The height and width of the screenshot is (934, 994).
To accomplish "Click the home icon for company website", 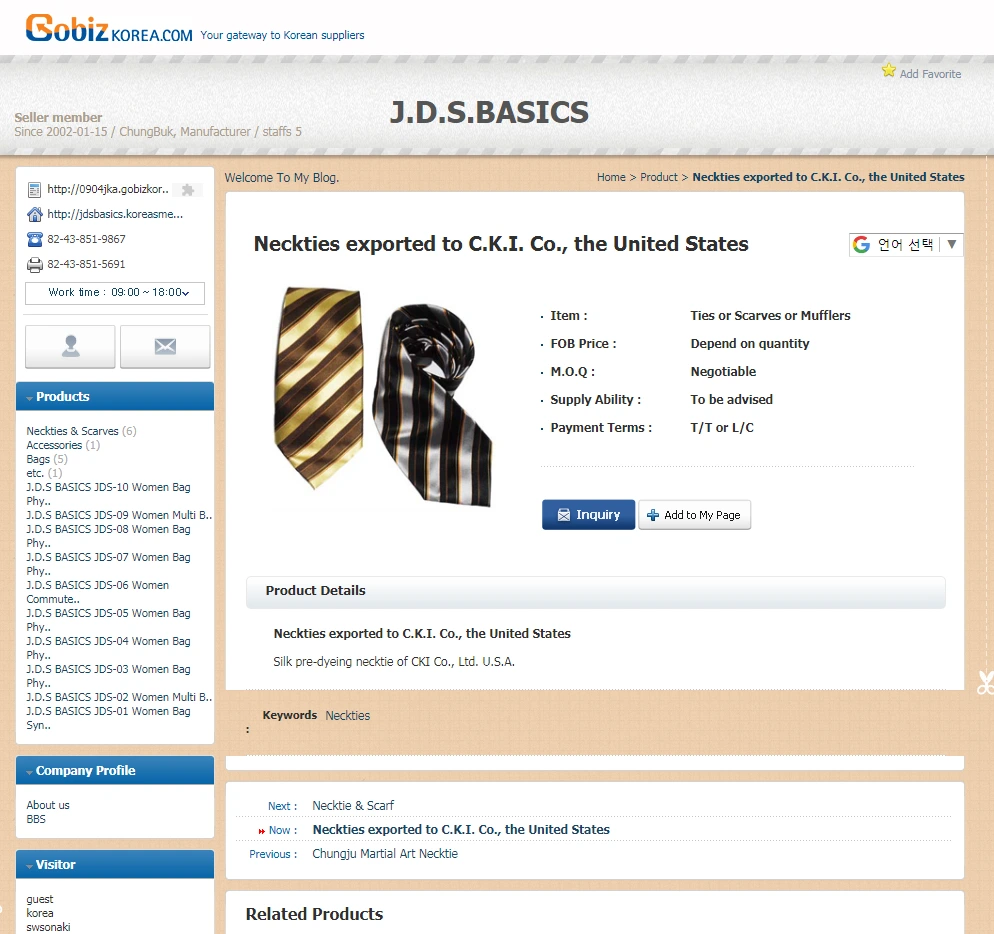I will (35, 214).
